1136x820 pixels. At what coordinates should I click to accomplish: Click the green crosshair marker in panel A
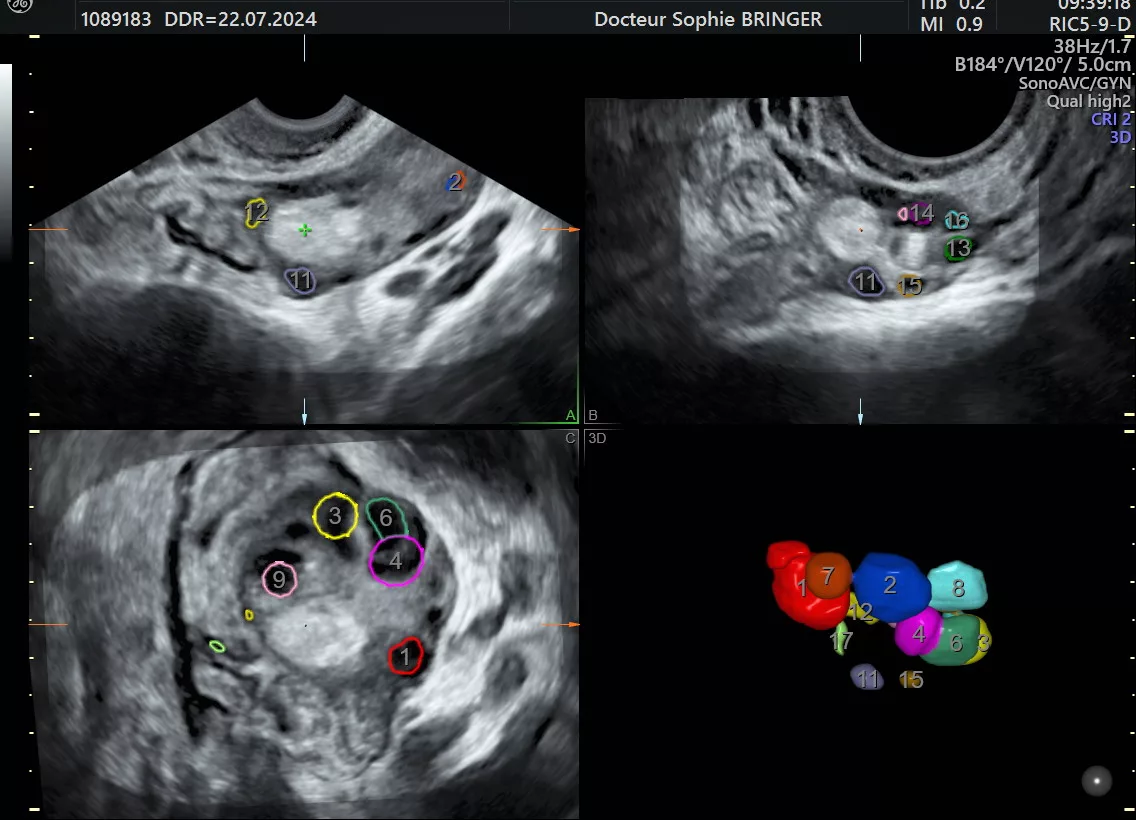point(305,230)
